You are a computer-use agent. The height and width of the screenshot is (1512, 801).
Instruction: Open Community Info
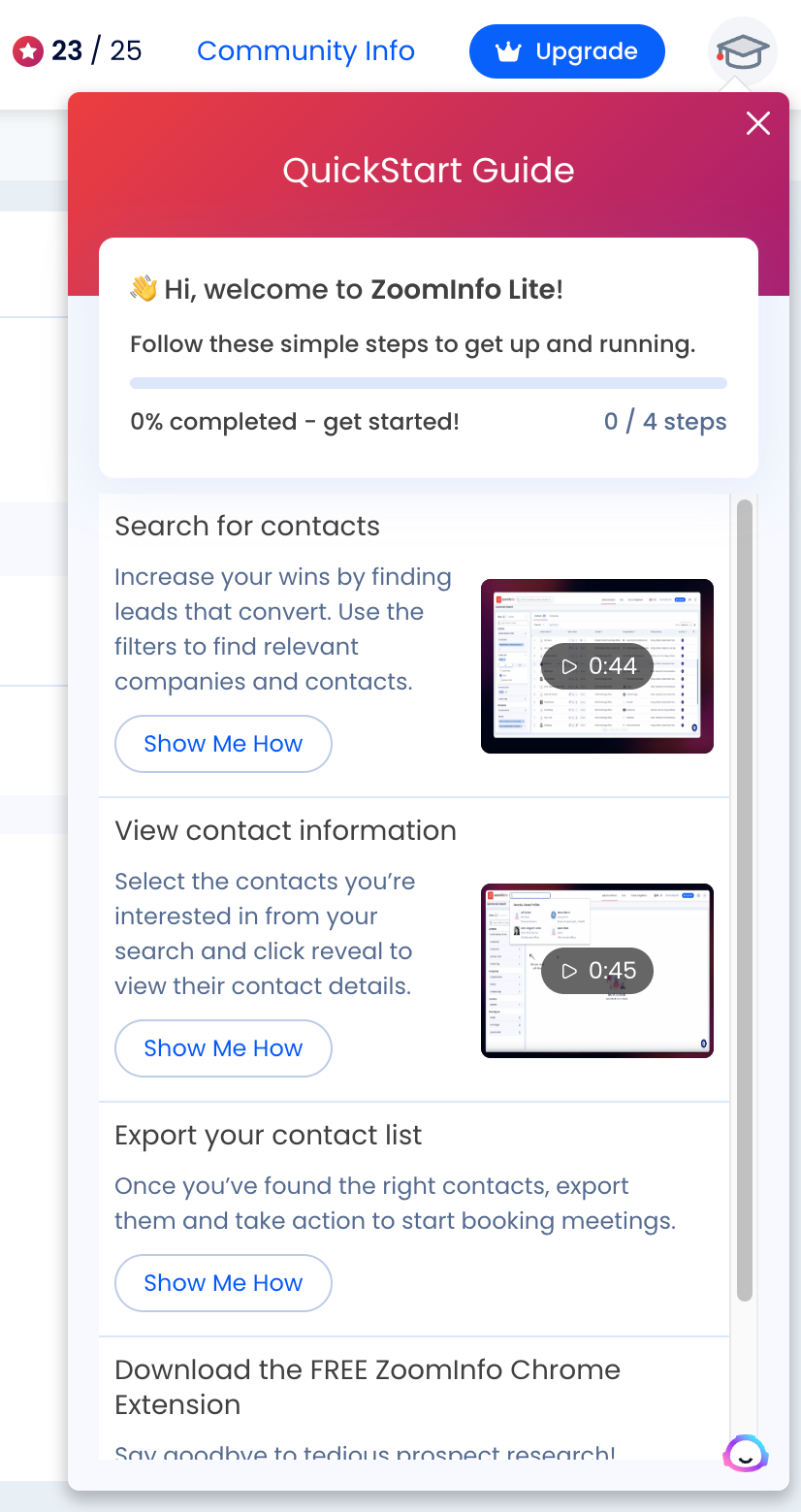click(305, 51)
